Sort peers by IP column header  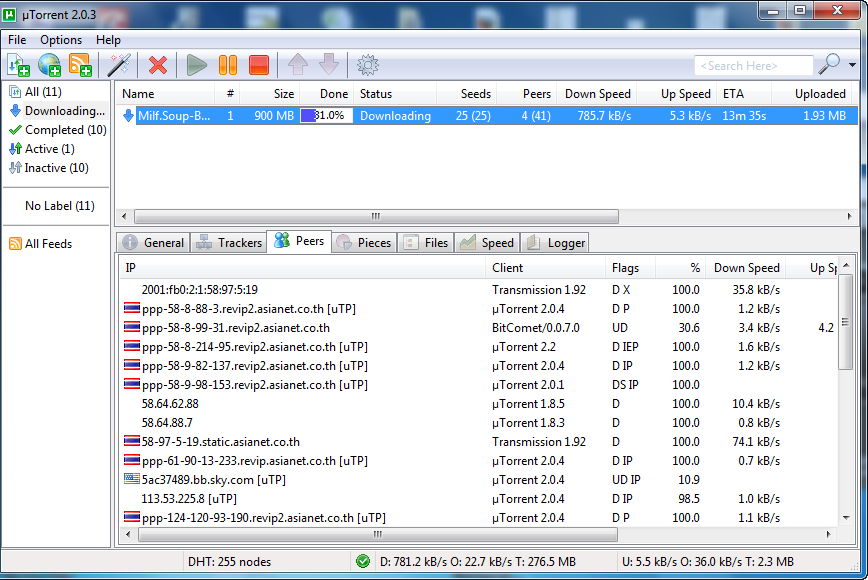click(x=302, y=268)
